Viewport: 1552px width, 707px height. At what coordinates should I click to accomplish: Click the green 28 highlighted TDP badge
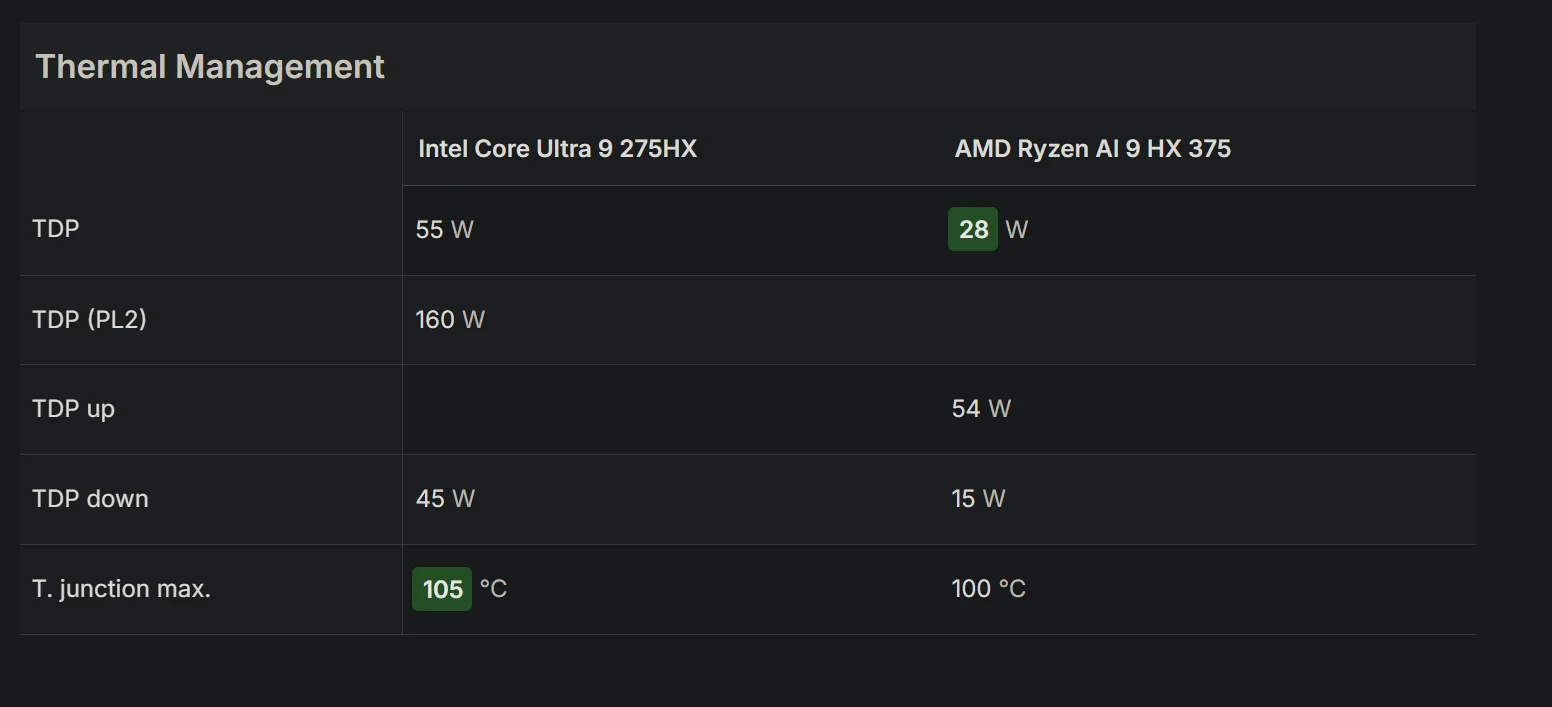coord(972,230)
